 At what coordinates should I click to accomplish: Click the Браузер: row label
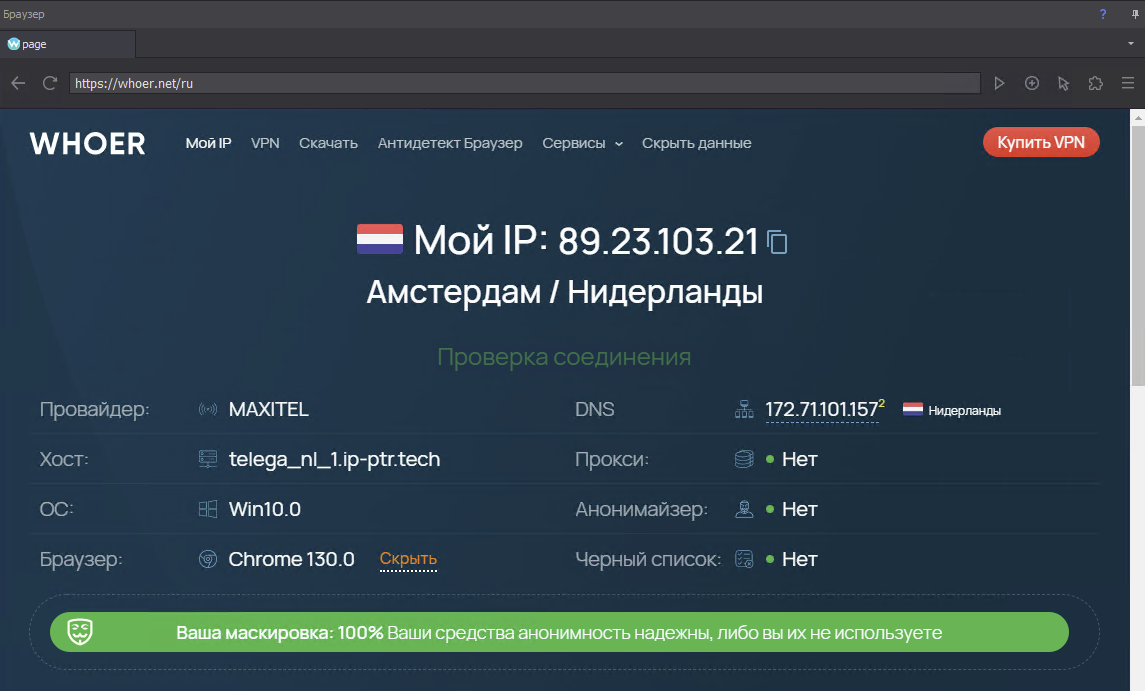coord(81,560)
